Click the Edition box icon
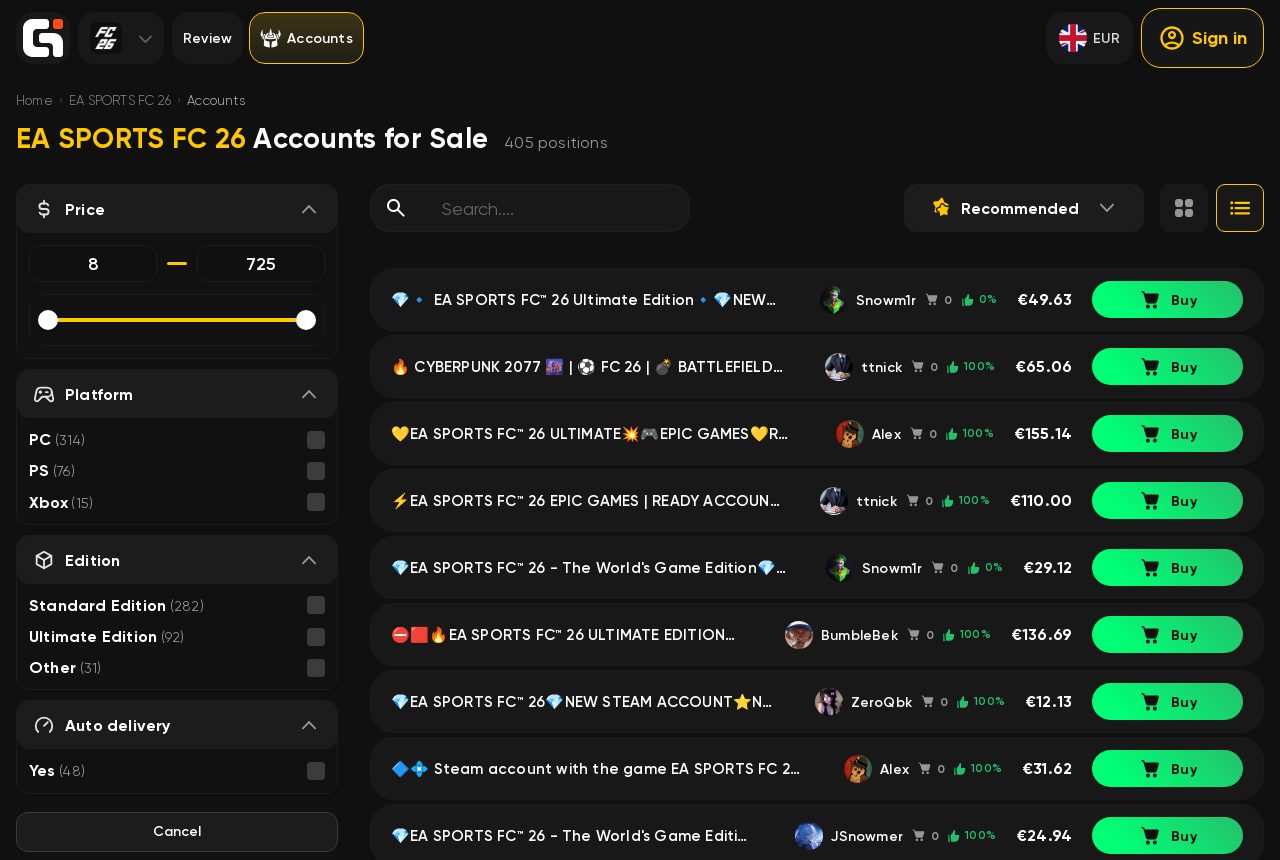 (44, 560)
